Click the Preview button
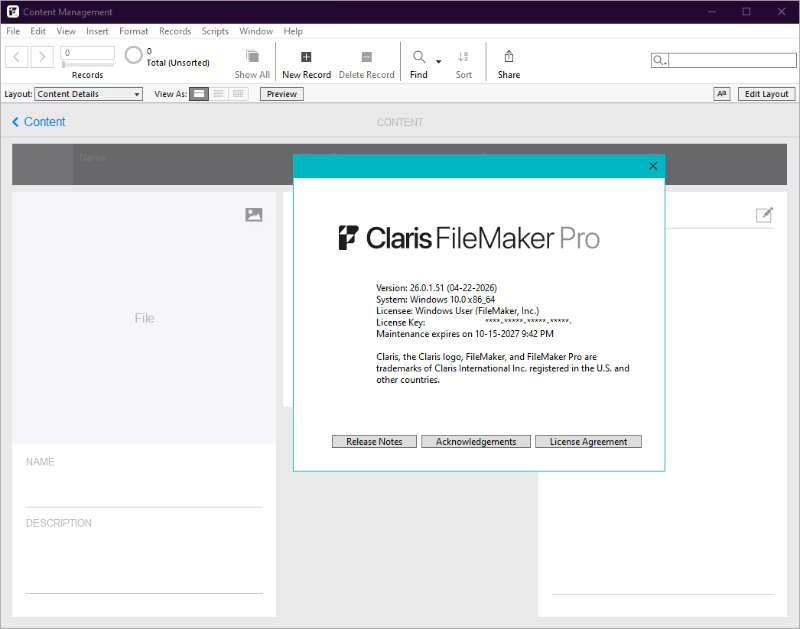The height and width of the screenshot is (629, 800). (282, 94)
